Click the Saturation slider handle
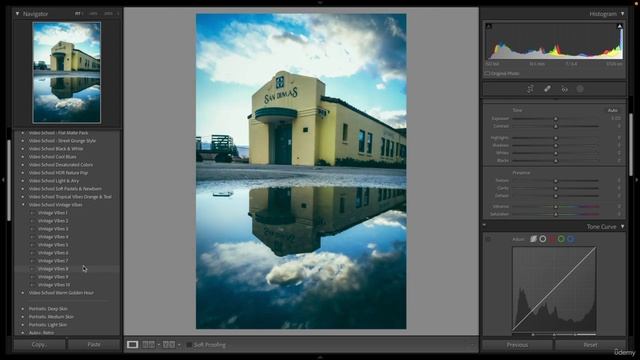Screen dimensions: 640x360 (x=556, y=214)
